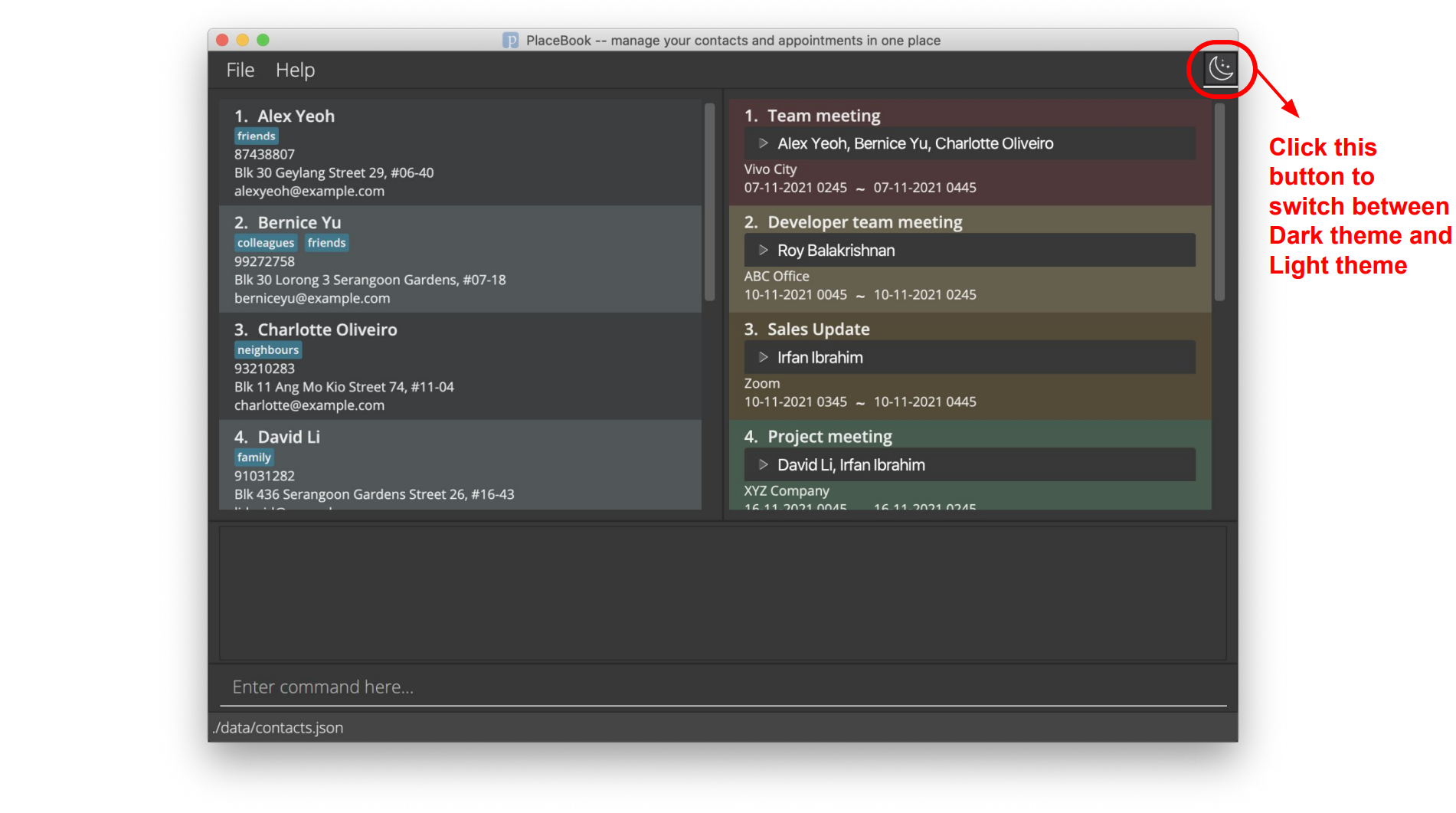1456x813 pixels.
Task: Click the family tag under David Li
Action: click(254, 457)
